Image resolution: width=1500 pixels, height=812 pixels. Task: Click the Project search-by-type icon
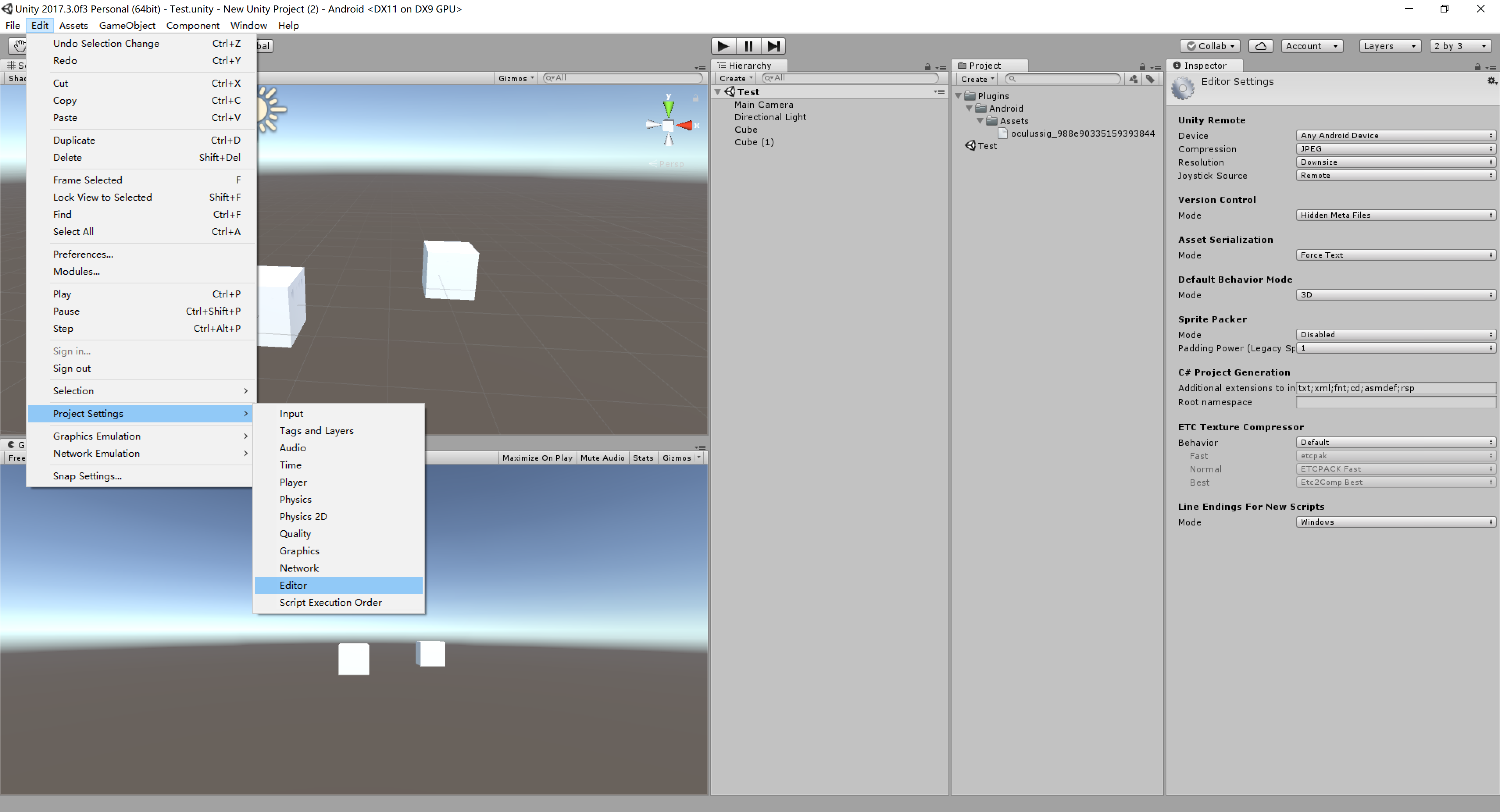tap(1133, 78)
